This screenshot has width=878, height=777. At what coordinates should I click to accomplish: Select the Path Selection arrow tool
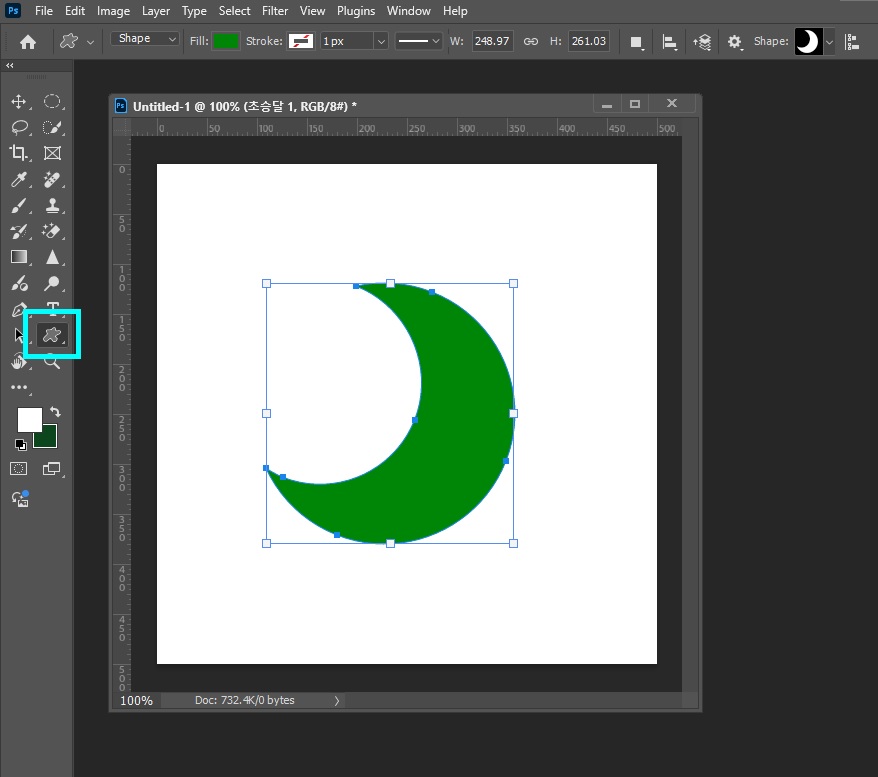pyautogui.click(x=18, y=335)
